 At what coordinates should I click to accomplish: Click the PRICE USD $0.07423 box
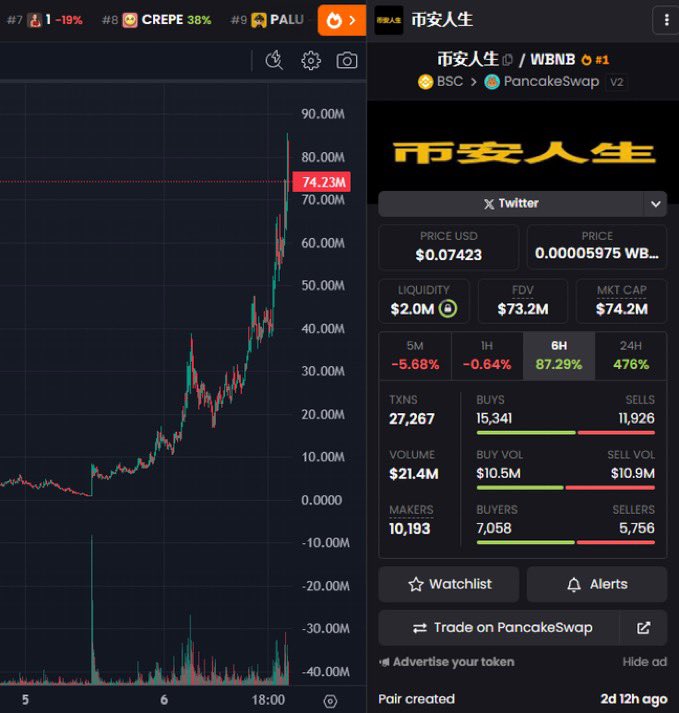(x=448, y=247)
